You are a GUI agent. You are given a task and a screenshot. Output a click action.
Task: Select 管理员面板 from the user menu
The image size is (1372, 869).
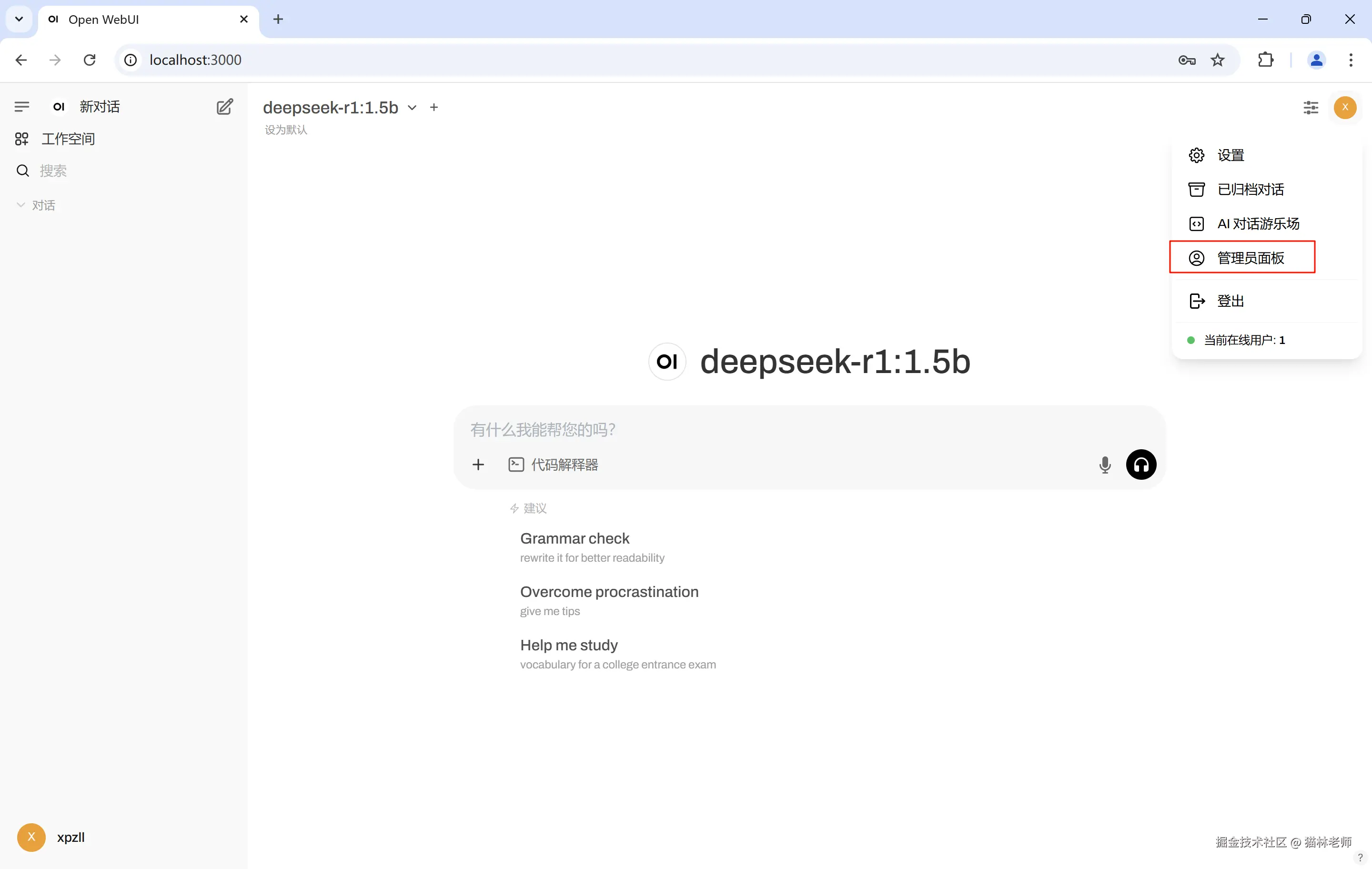tap(1250, 258)
